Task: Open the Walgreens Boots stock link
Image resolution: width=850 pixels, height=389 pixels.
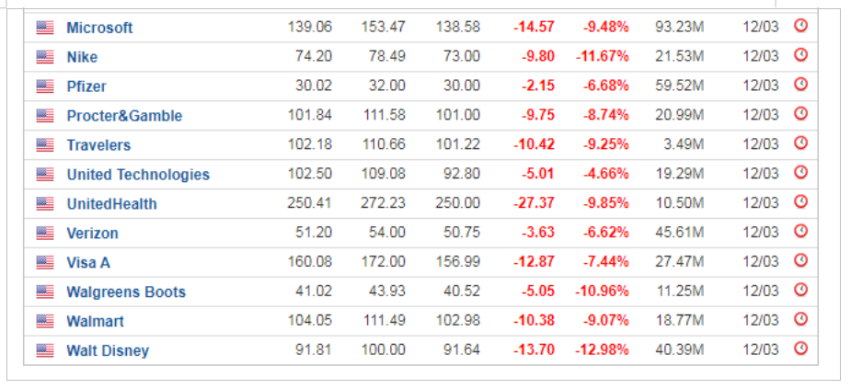Action: [126, 292]
